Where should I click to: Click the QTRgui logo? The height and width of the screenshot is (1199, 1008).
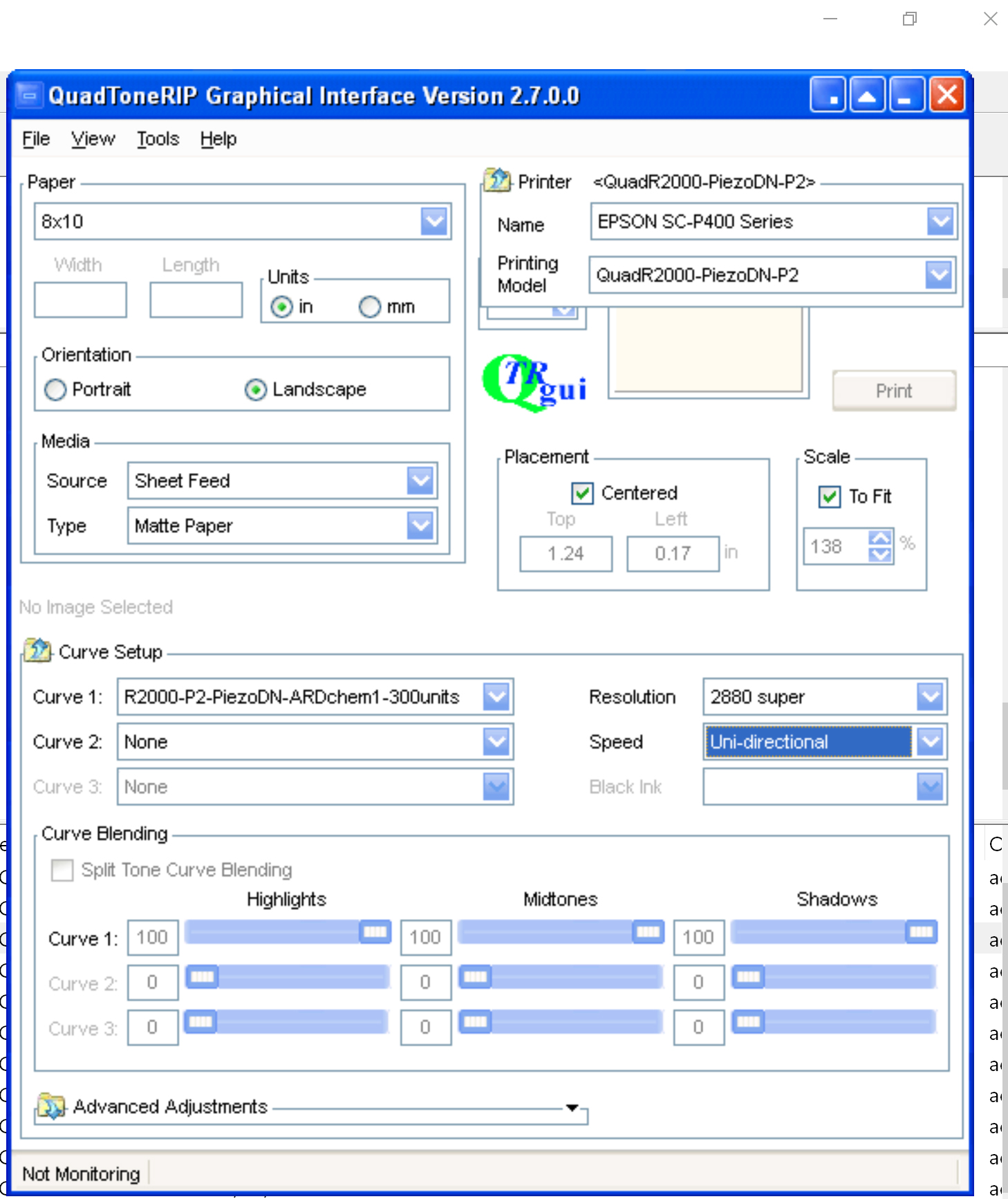point(534,381)
